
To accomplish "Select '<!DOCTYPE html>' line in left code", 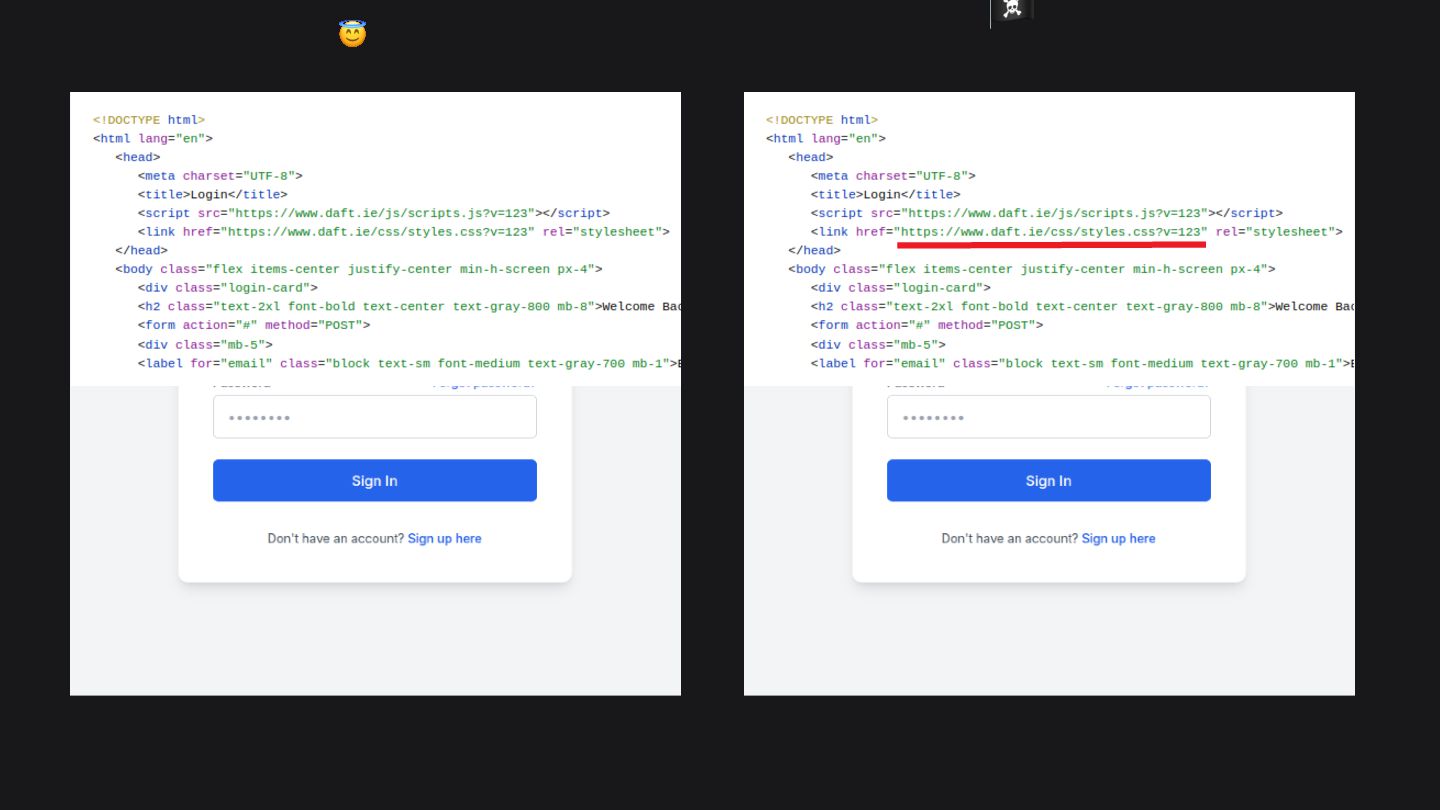I will click(x=149, y=119).
